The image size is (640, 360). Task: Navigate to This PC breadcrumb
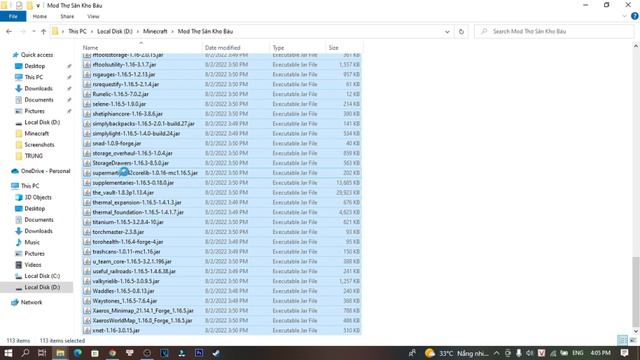point(77,31)
